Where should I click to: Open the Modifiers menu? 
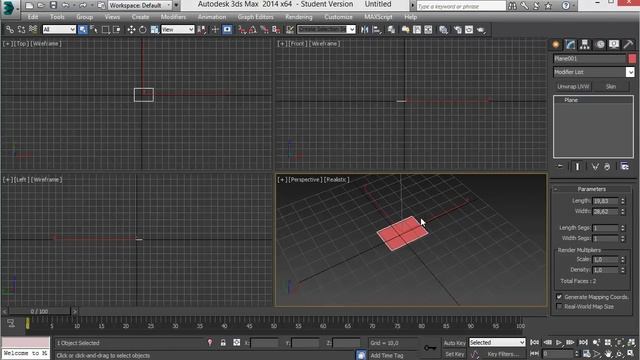click(173, 17)
